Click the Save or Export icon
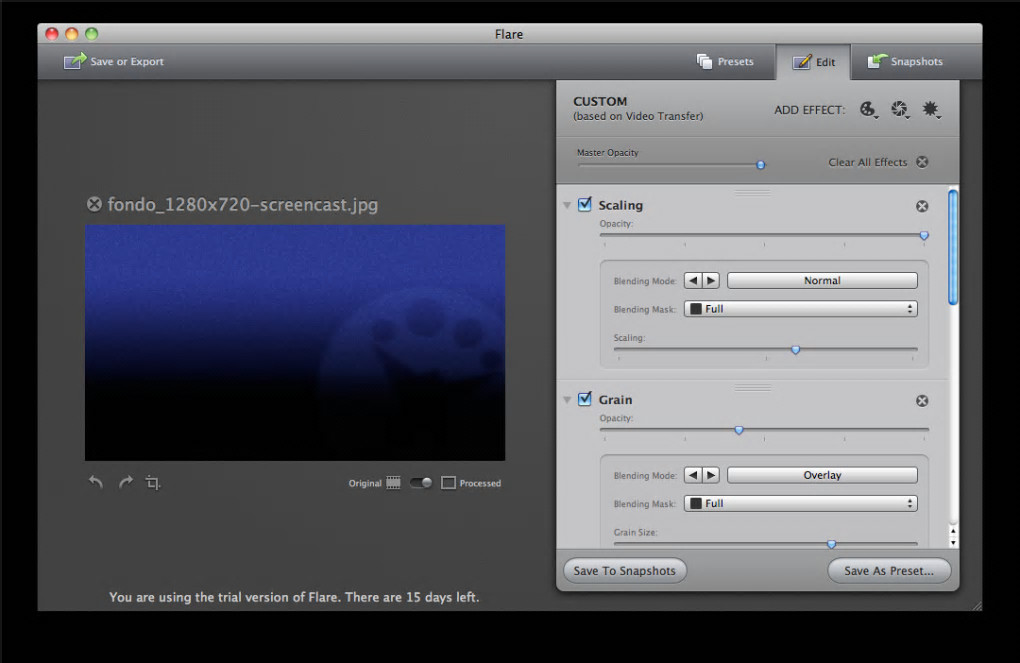Screen dimensions: 1020x663 75,61
